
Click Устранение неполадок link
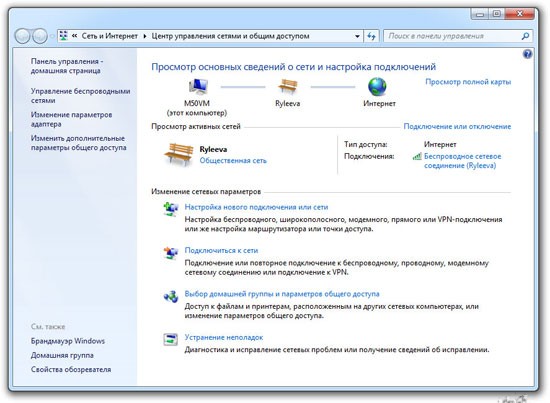tap(224, 337)
